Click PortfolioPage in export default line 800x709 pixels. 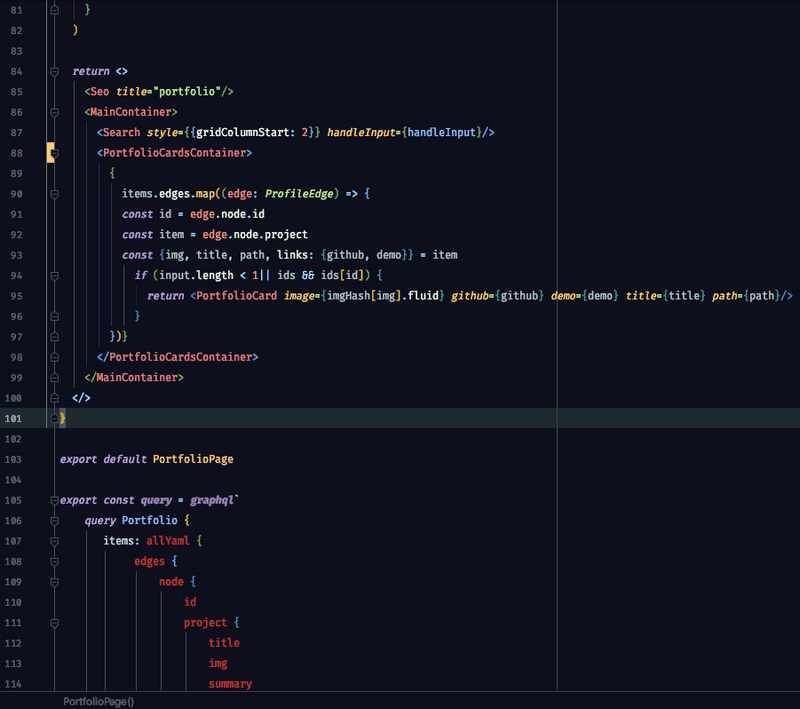point(193,460)
